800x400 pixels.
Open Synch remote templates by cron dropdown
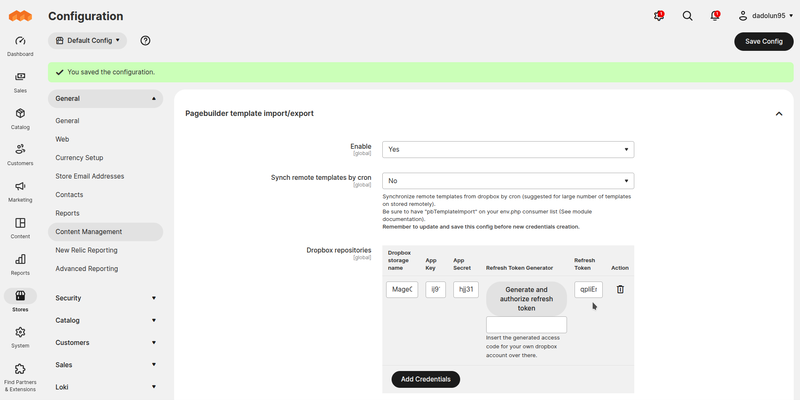point(508,181)
